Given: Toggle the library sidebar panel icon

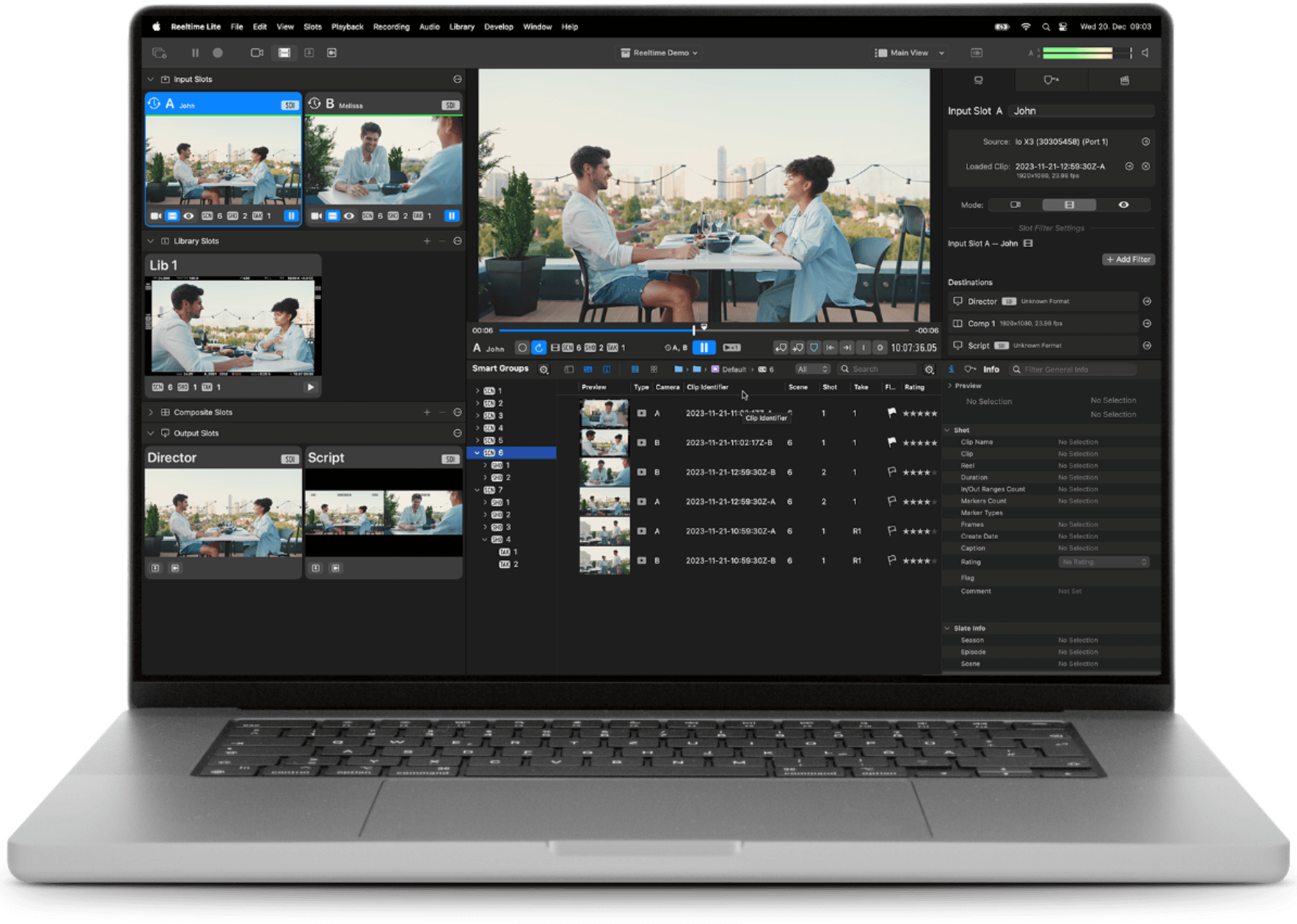Looking at the screenshot, I should [569, 369].
